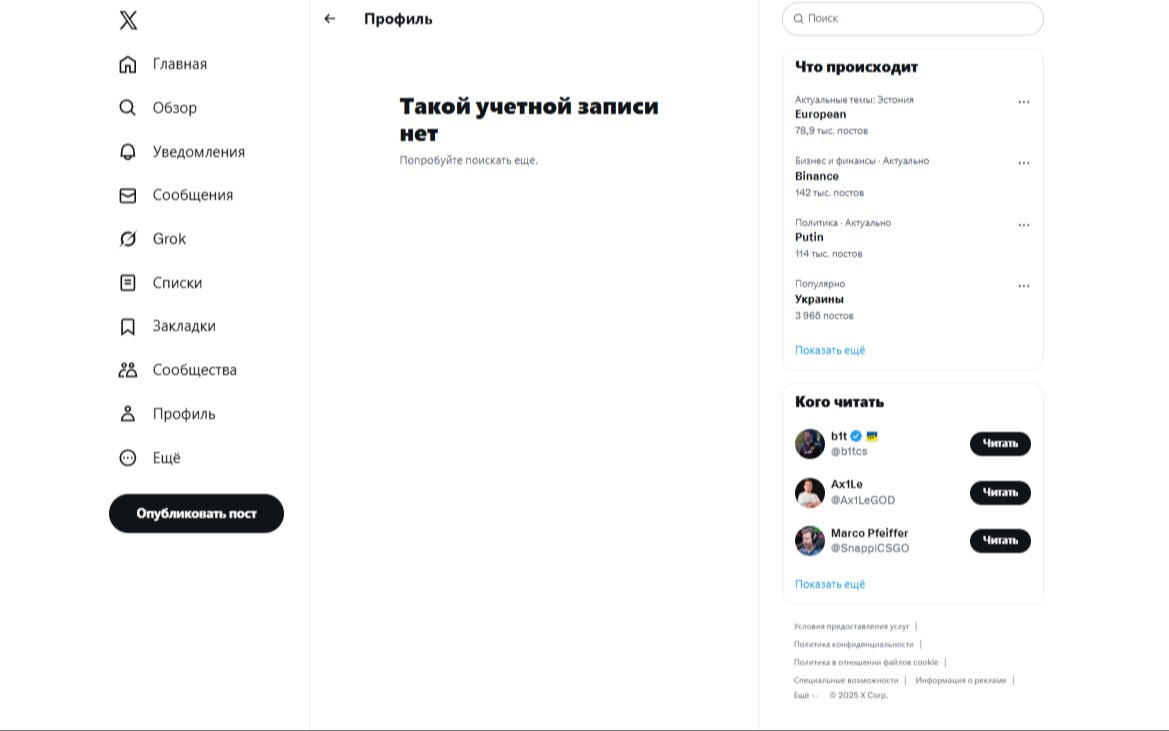The image size is (1169, 731).
Task: Click the X logo icon
Action: click(128, 20)
